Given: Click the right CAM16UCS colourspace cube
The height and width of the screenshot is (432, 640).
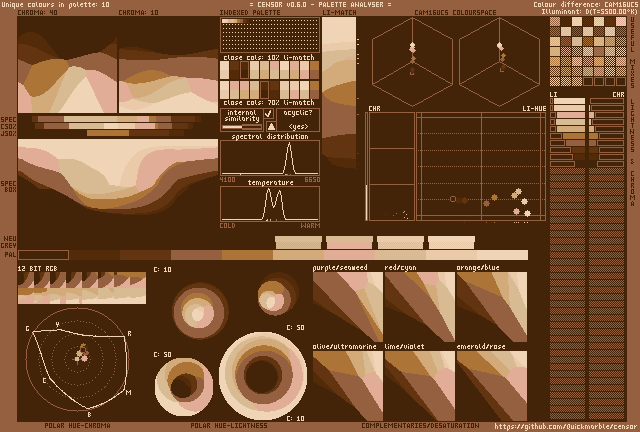Looking at the screenshot, I should point(500,61).
